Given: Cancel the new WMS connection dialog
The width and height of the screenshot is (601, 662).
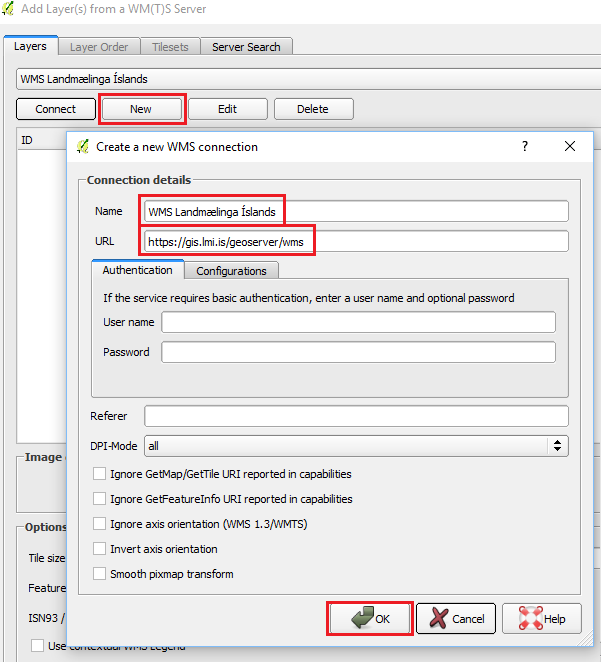Looking at the screenshot, I should pyautogui.click(x=456, y=619).
